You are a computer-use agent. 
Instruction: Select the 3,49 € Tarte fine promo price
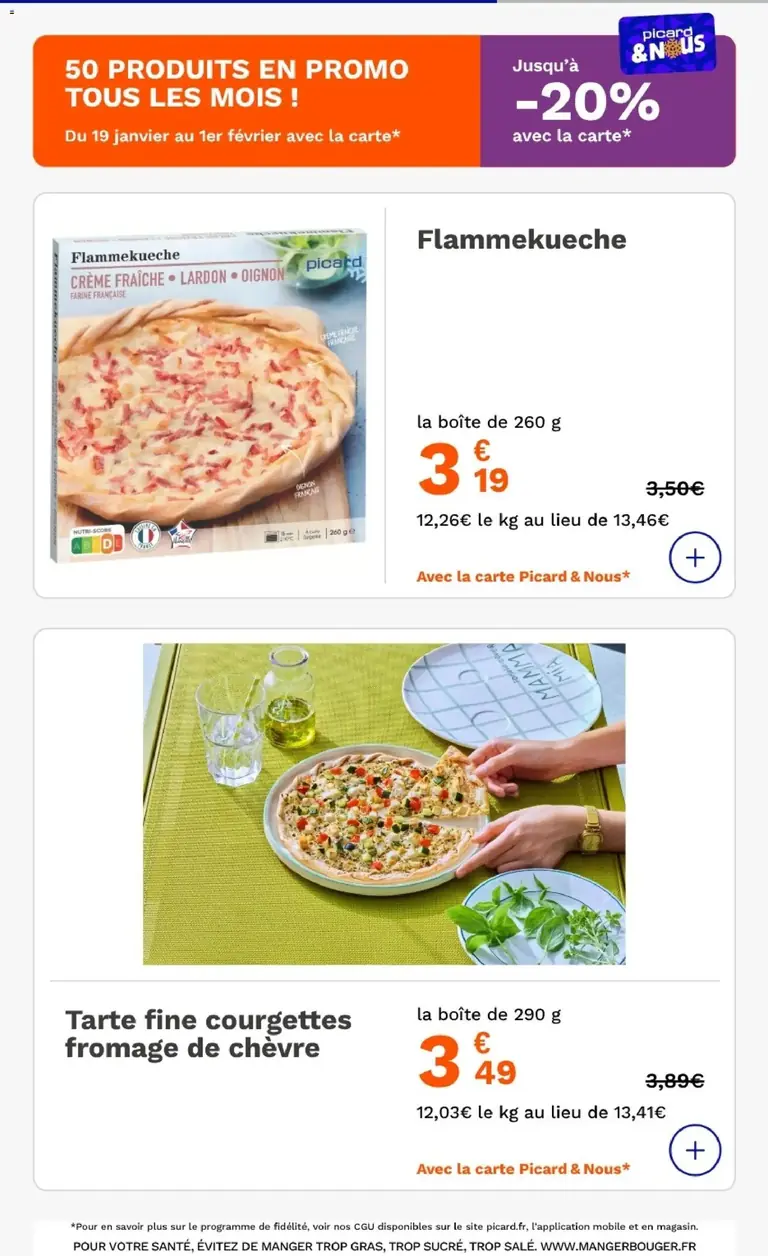[x=466, y=1061]
